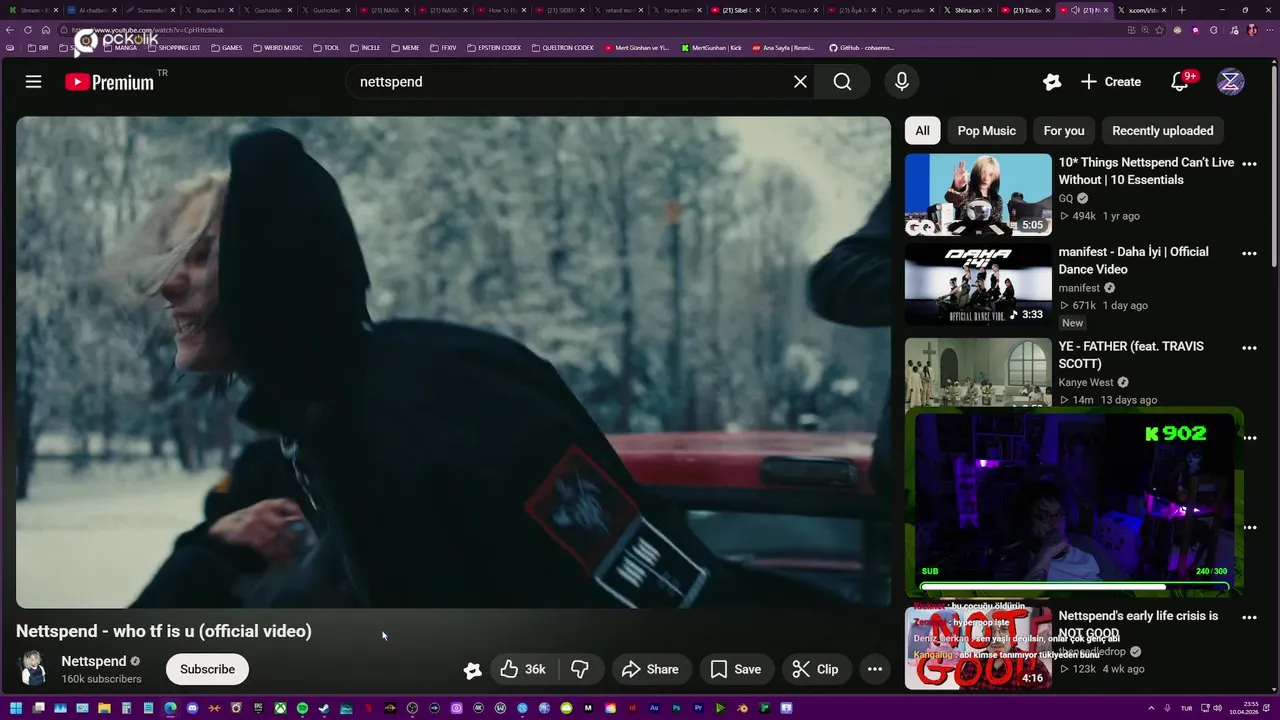
Task: Click the browser back arrow
Action: 10,30
